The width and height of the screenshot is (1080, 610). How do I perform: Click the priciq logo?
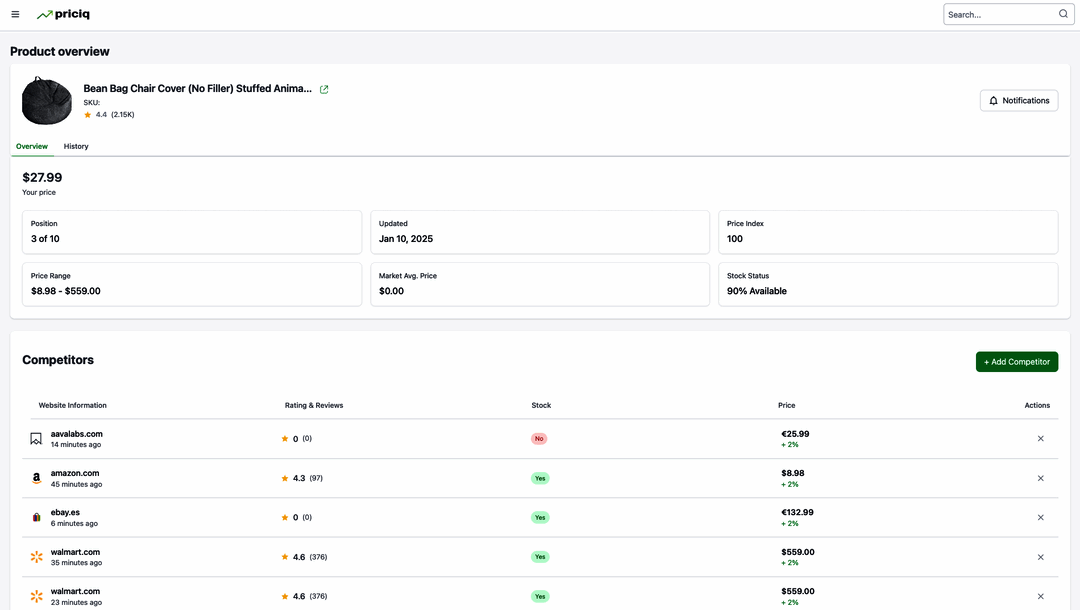[62, 15]
